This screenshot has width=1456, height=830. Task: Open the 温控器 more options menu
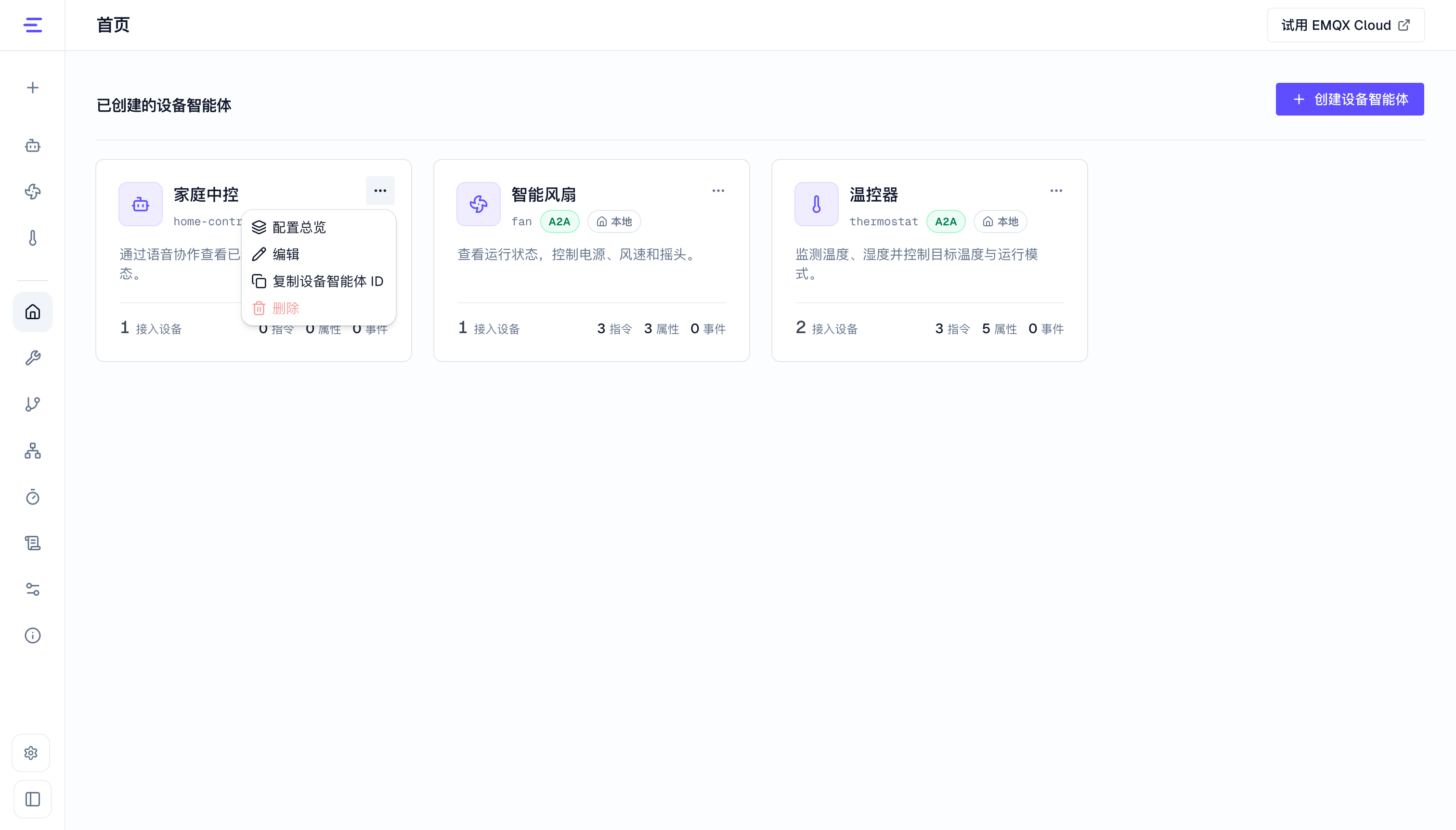coord(1056,191)
